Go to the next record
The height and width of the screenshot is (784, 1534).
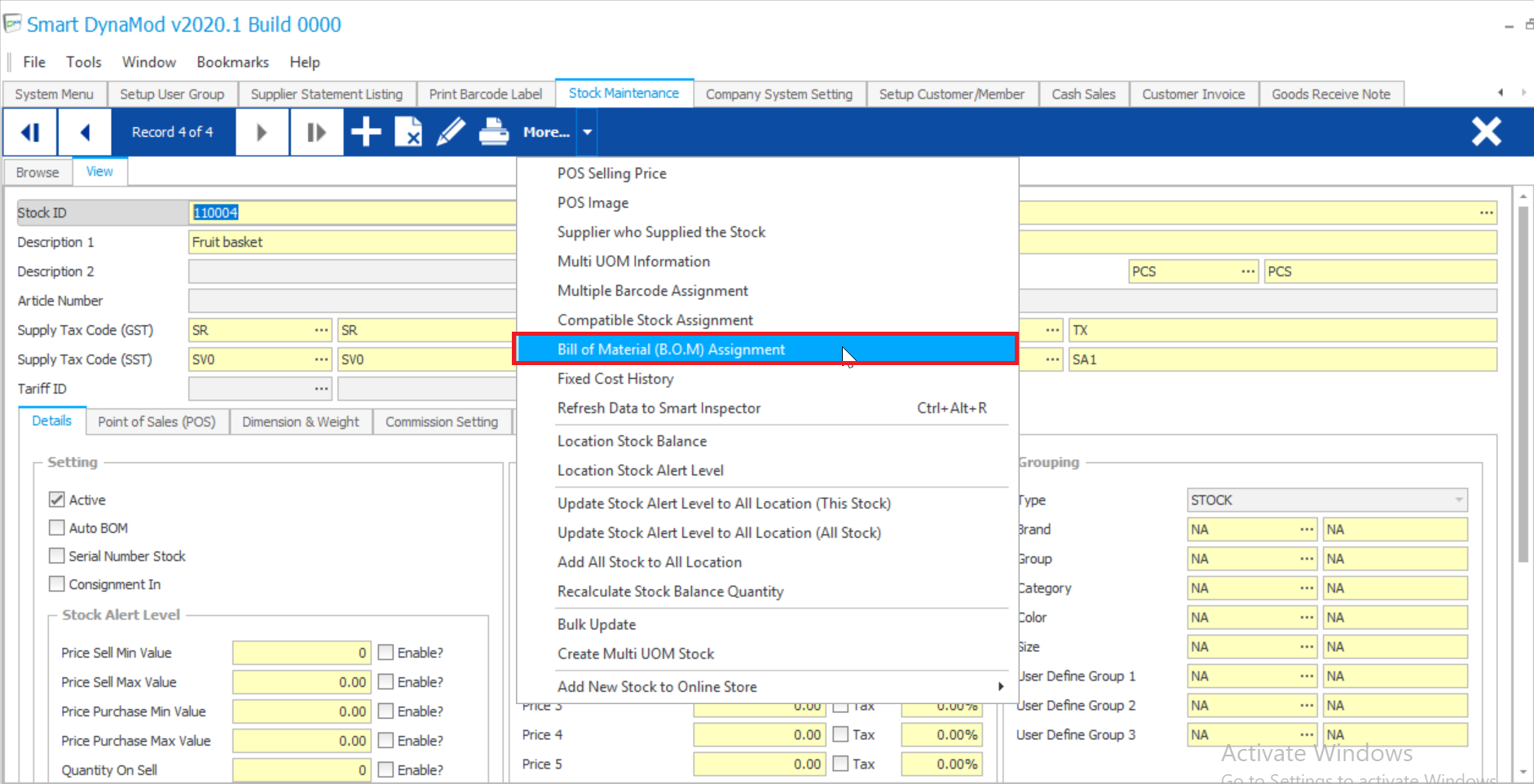[x=262, y=132]
